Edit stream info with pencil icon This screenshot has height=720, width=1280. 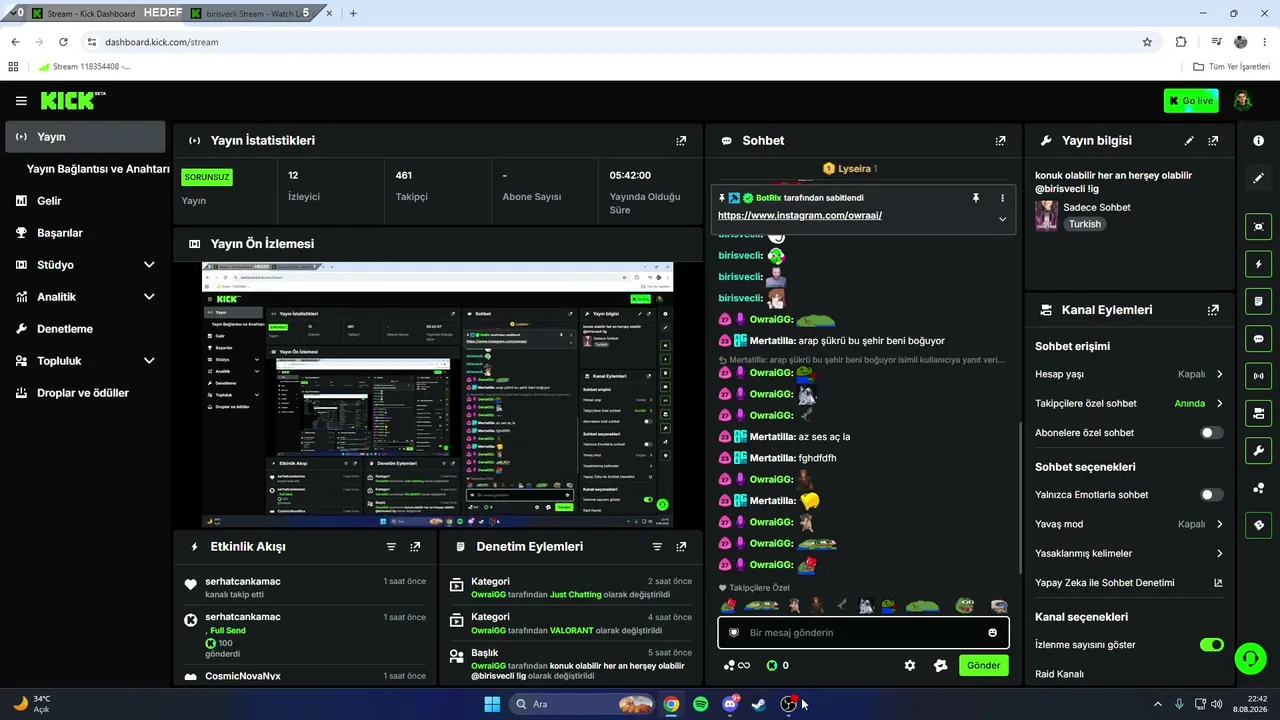pos(1189,141)
